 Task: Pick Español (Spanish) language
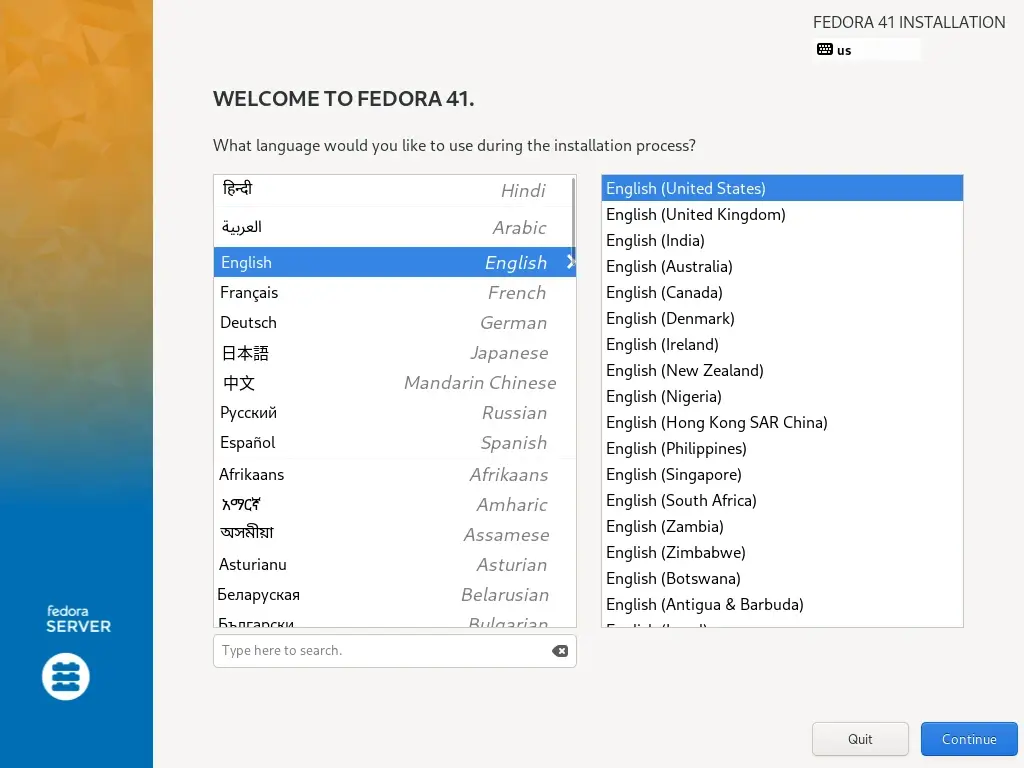tap(394, 443)
